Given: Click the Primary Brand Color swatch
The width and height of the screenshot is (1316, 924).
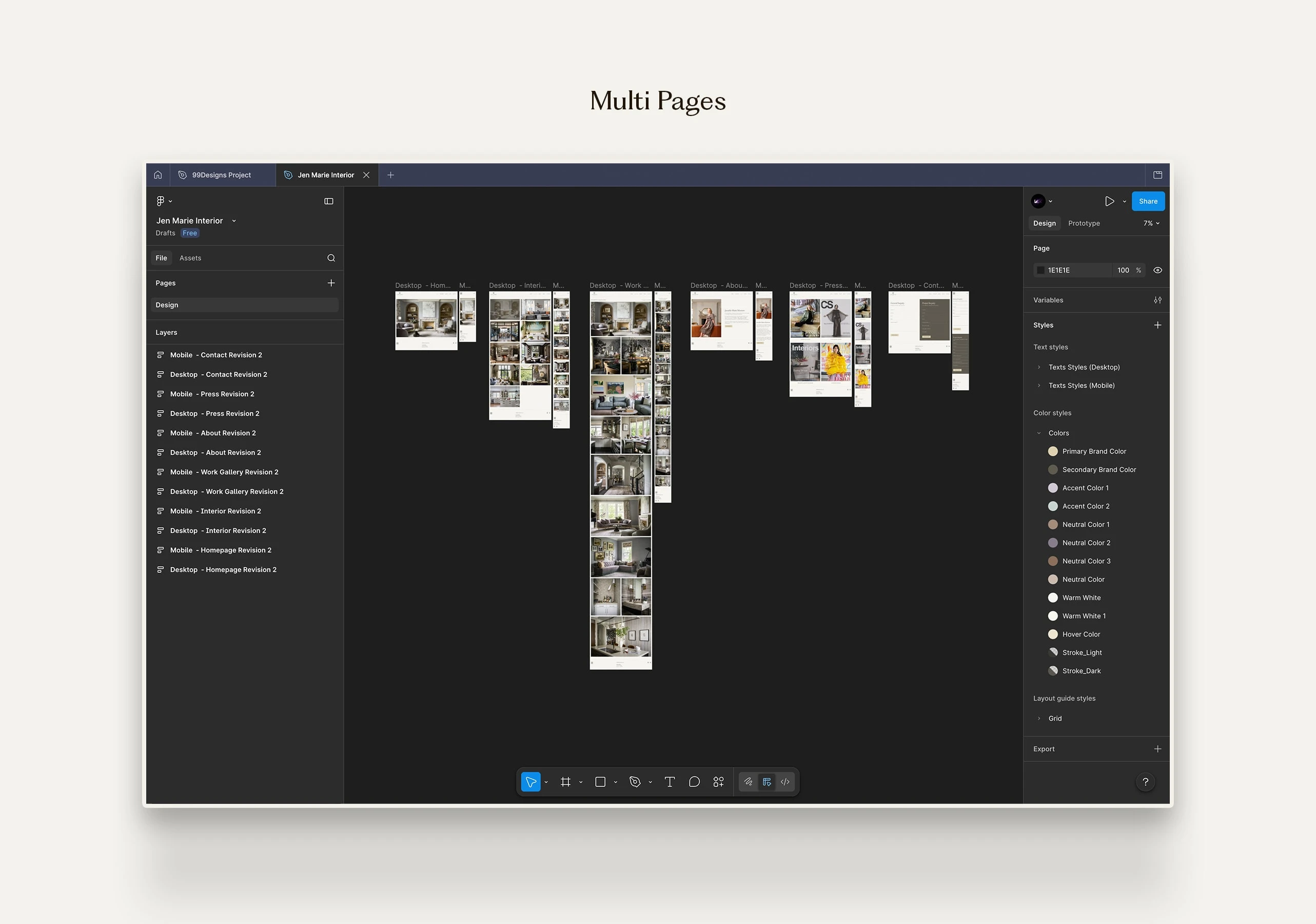Looking at the screenshot, I should tap(1052, 451).
